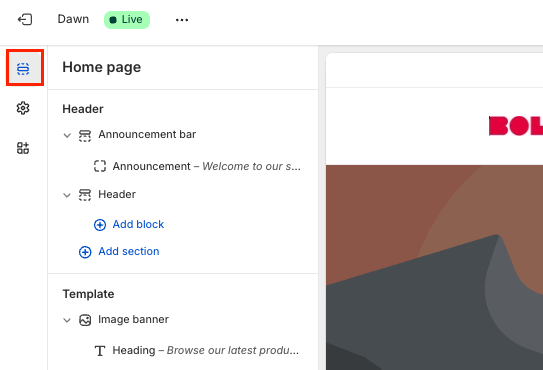Click the Header group label
Image resolution: width=543 pixels, height=370 pixels.
[83, 109]
